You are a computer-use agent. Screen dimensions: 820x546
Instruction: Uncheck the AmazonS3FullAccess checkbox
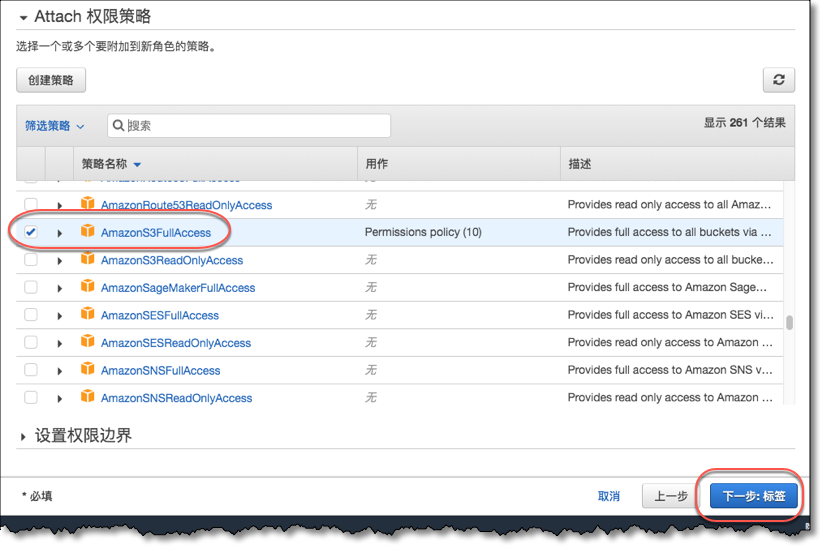point(31,232)
